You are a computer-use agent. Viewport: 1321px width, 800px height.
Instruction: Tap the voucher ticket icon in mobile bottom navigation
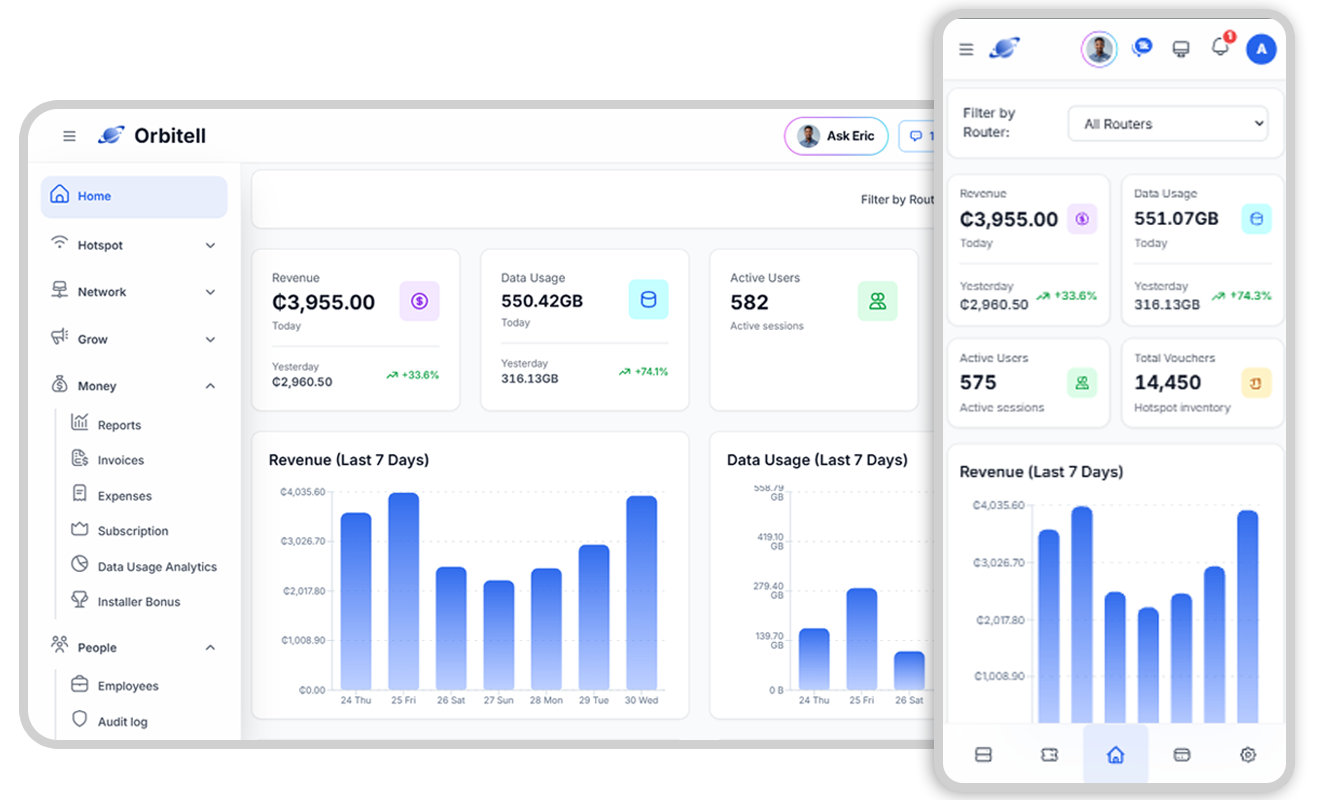point(1049,755)
